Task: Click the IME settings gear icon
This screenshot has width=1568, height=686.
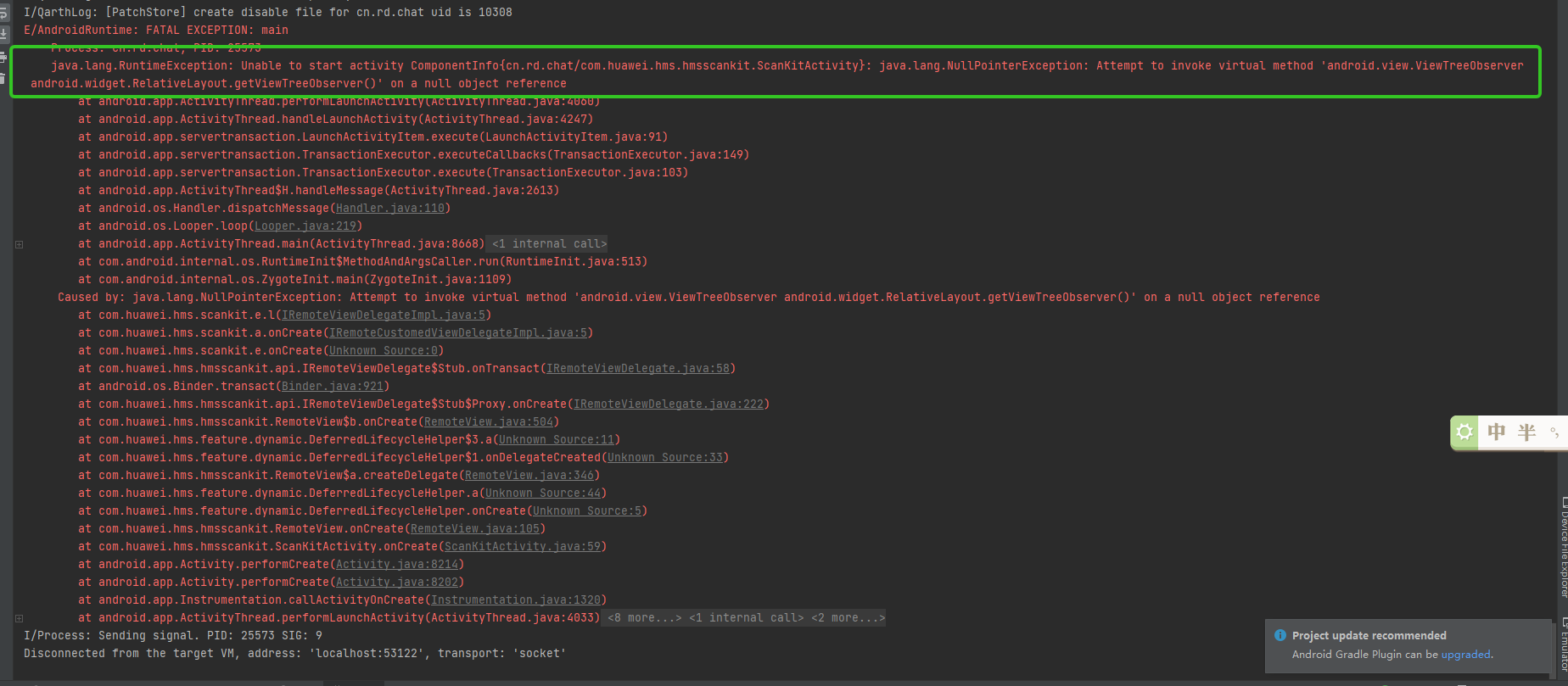Action: [1464, 432]
